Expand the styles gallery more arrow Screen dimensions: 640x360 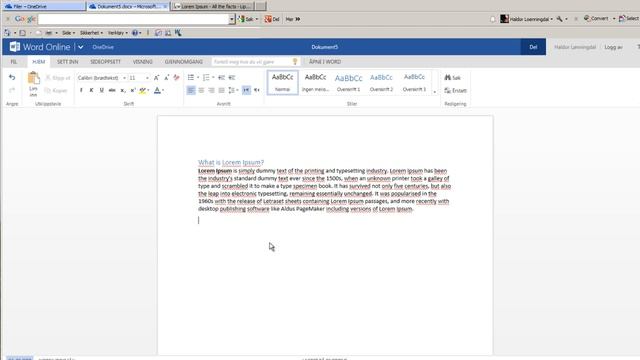pyautogui.click(x=434, y=92)
